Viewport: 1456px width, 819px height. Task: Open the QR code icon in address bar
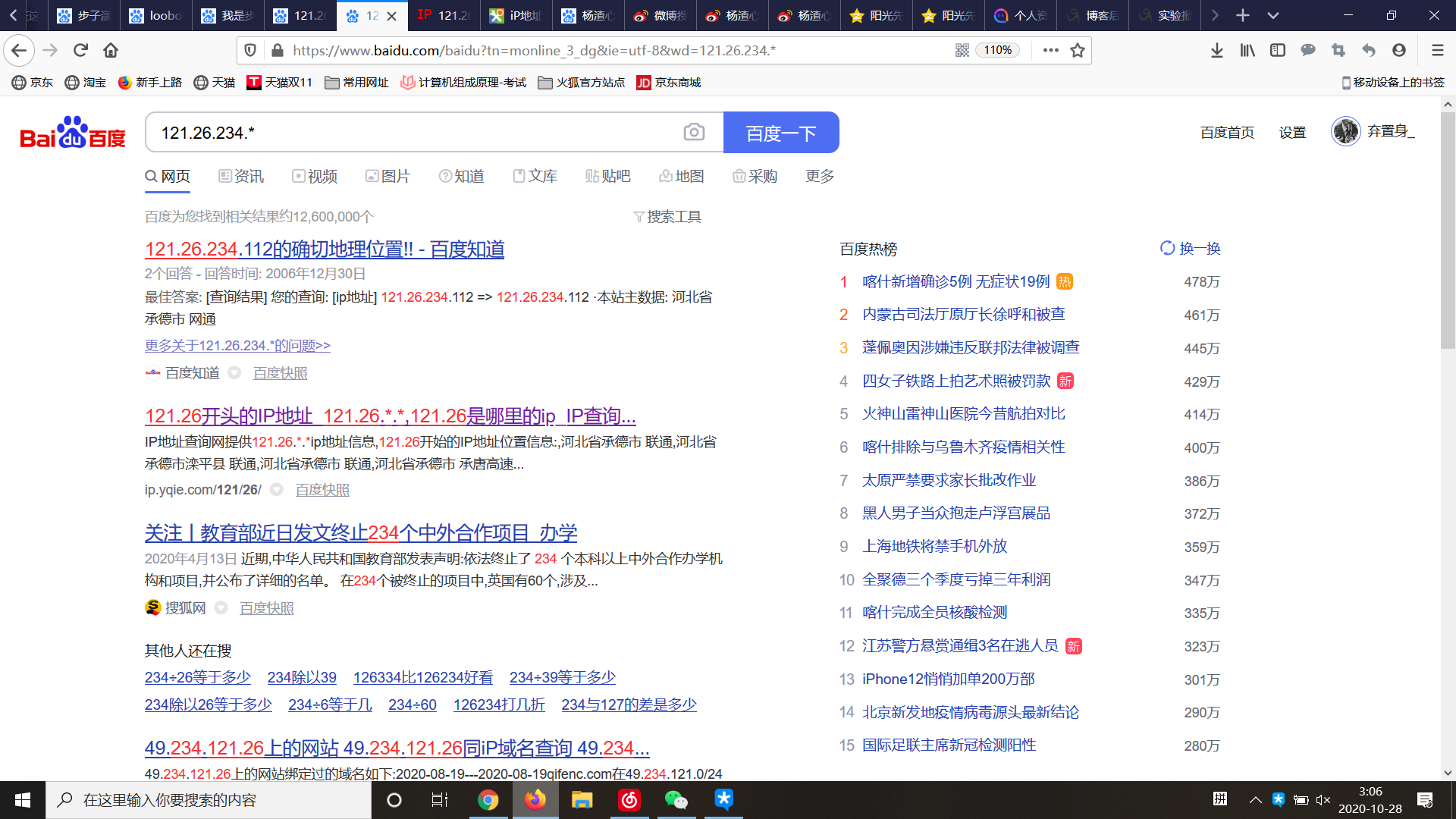[x=962, y=50]
